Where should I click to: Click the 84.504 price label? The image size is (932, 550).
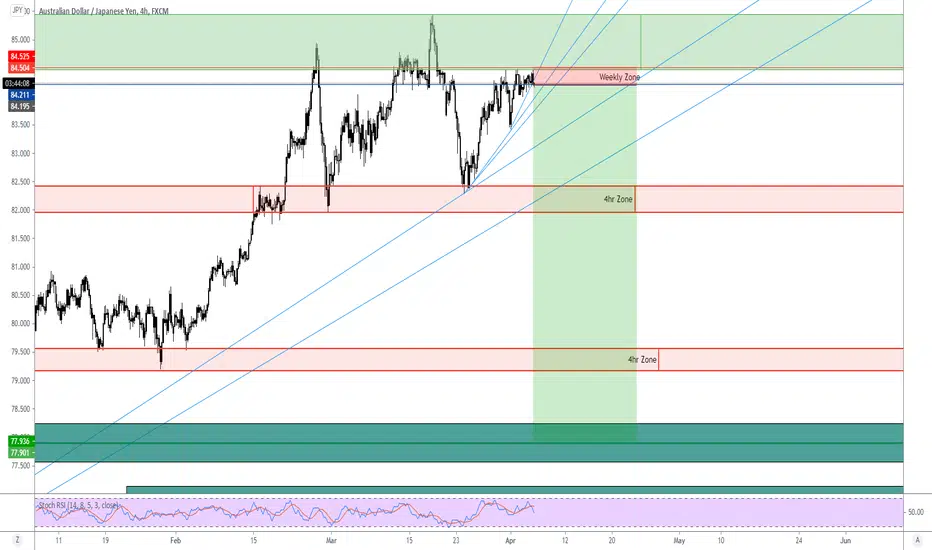tap(20, 68)
